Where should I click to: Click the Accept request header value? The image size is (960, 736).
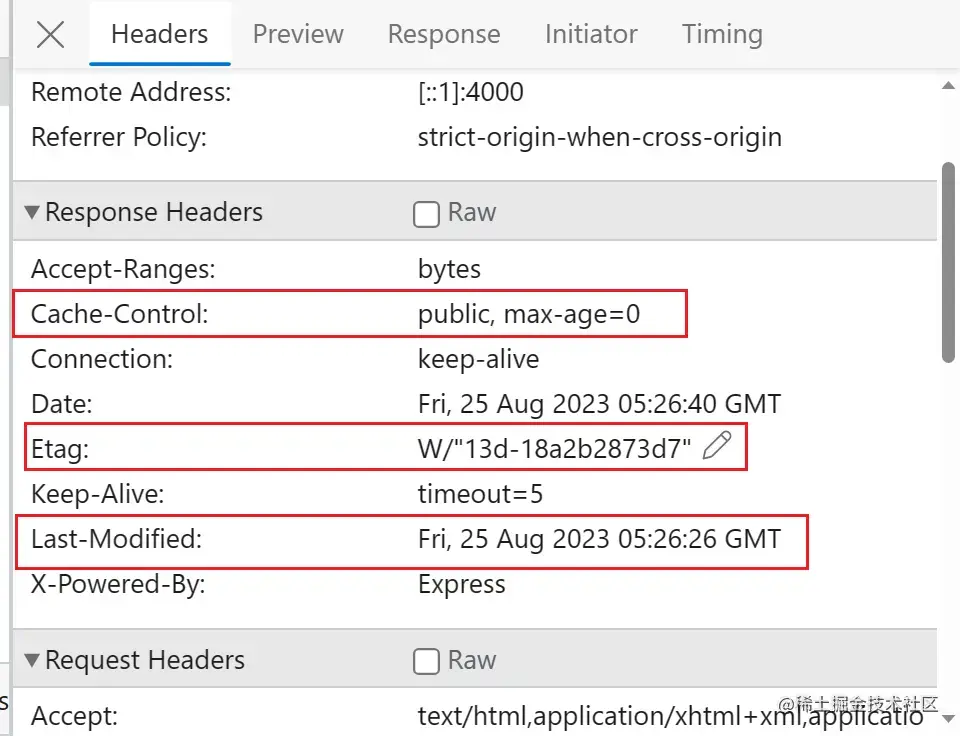670,716
